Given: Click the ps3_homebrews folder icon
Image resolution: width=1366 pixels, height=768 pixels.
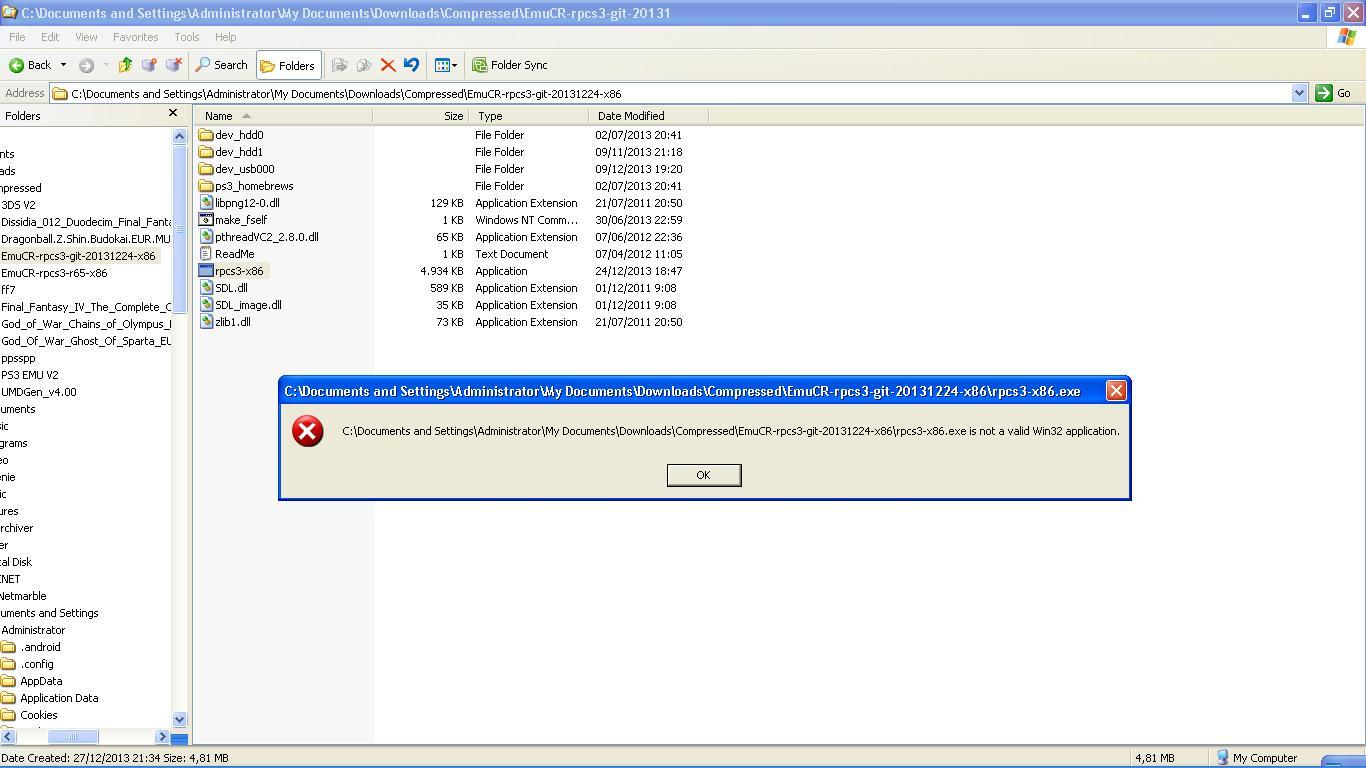Looking at the screenshot, I should click(206, 186).
